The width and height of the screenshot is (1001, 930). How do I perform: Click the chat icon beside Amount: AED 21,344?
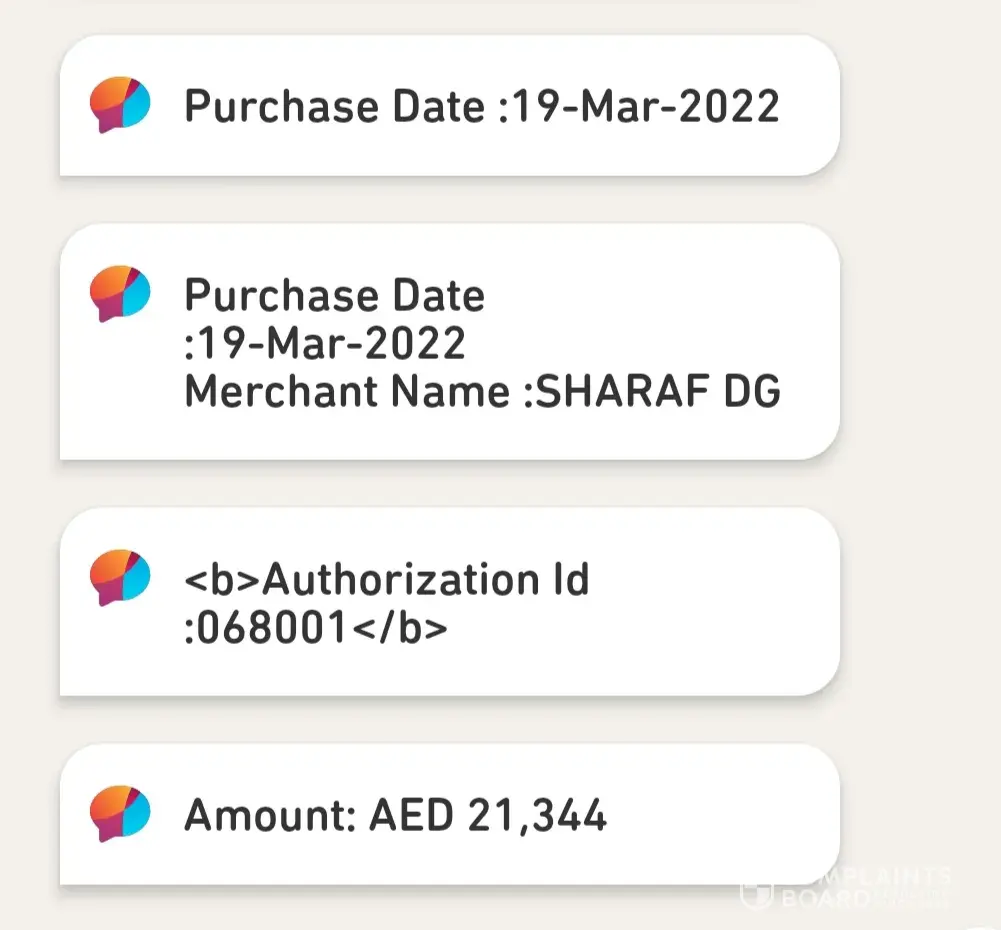point(120,814)
